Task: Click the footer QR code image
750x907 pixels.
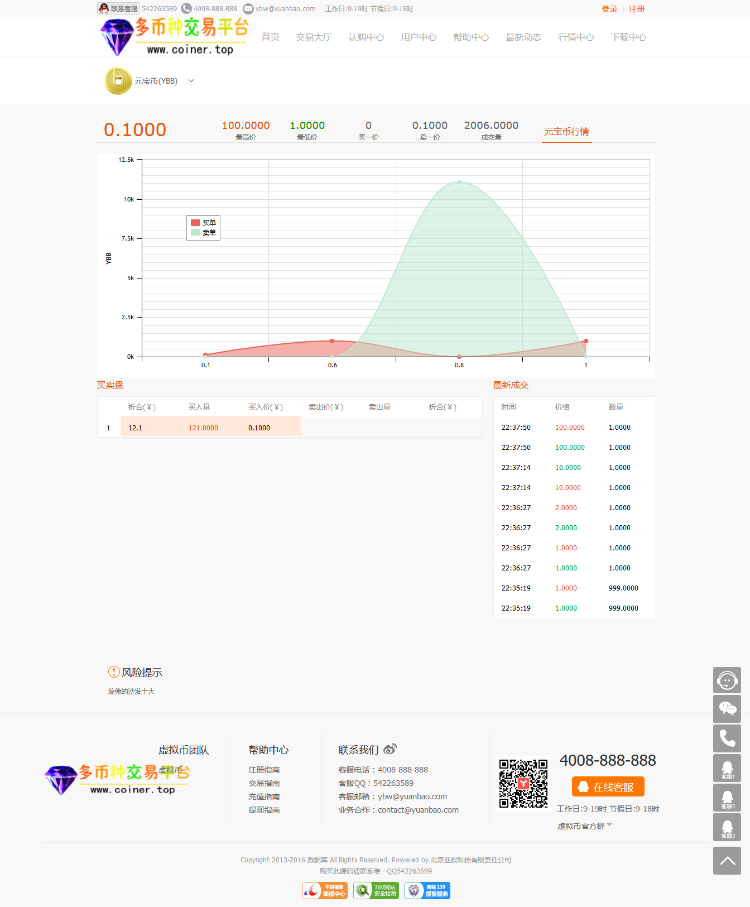Action: pyautogui.click(x=523, y=784)
